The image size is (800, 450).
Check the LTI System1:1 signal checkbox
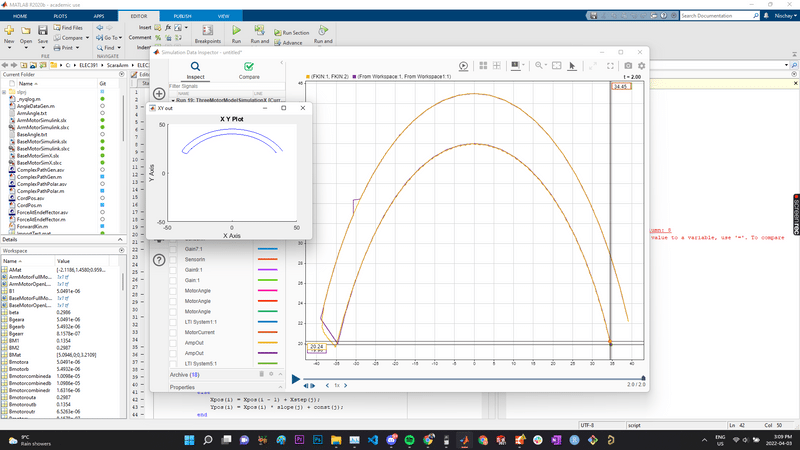tap(173, 322)
